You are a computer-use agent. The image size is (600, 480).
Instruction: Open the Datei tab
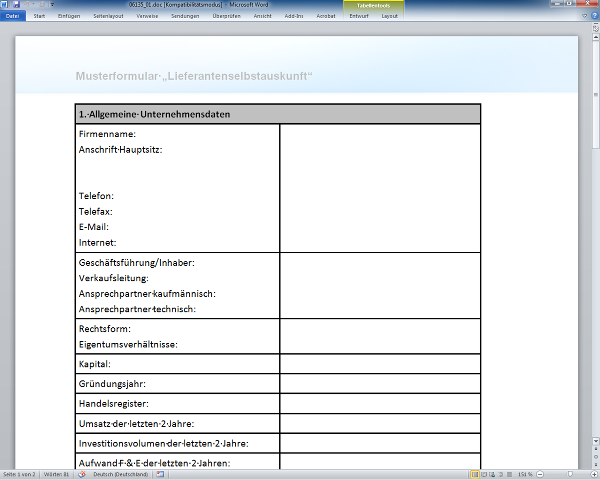click(13, 17)
